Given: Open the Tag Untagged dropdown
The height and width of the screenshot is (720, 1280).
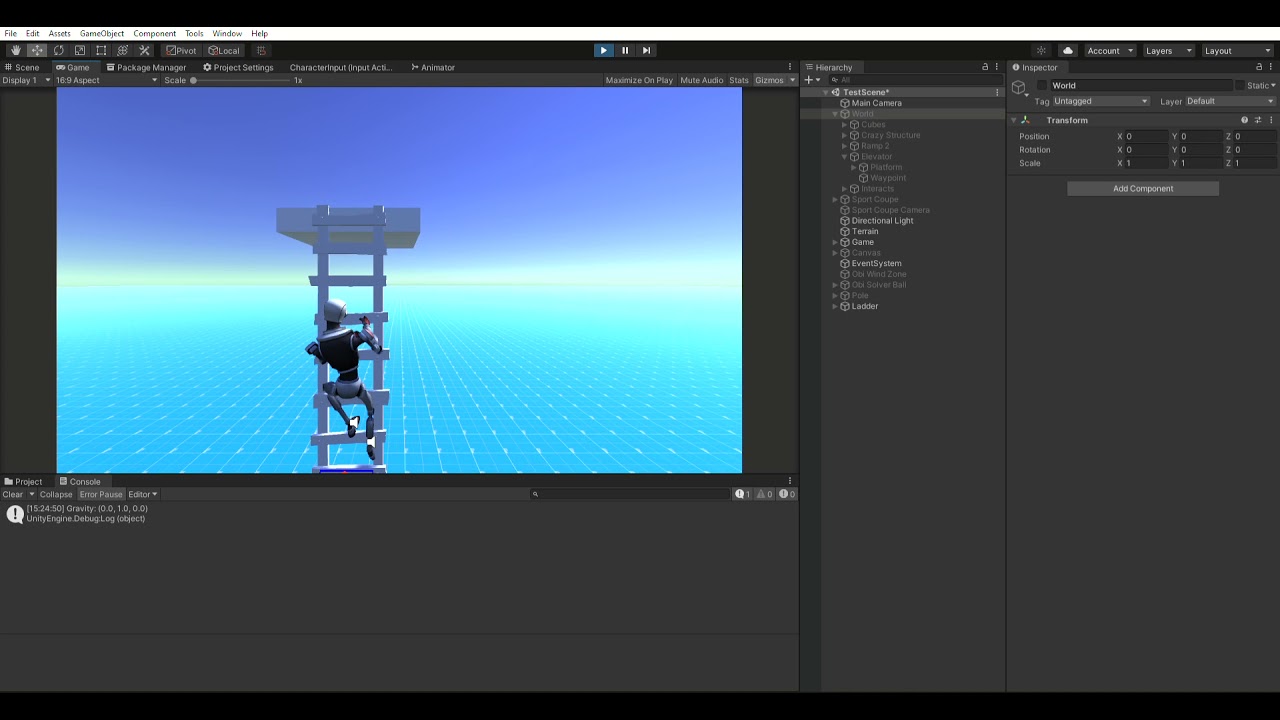Looking at the screenshot, I should point(1100,101).
